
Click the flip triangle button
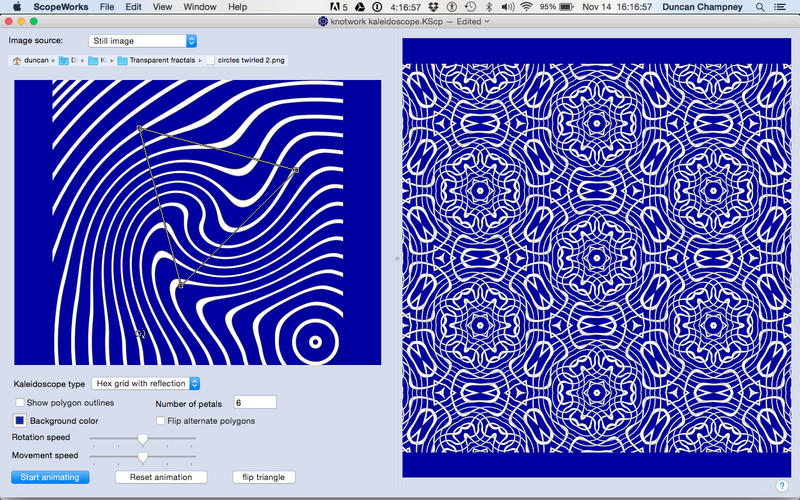click(263, 477)
